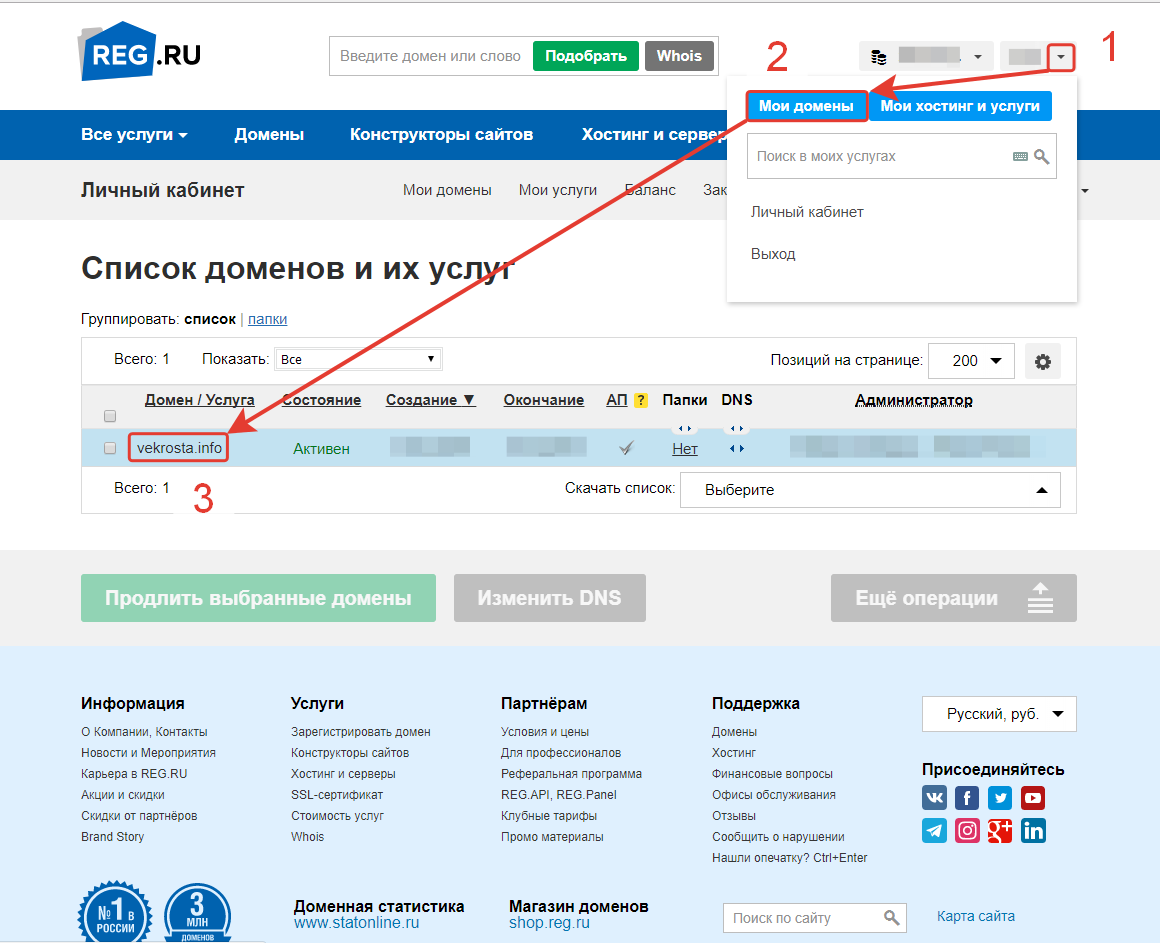Click the Изменить DNS button

(x=550, y=598)
